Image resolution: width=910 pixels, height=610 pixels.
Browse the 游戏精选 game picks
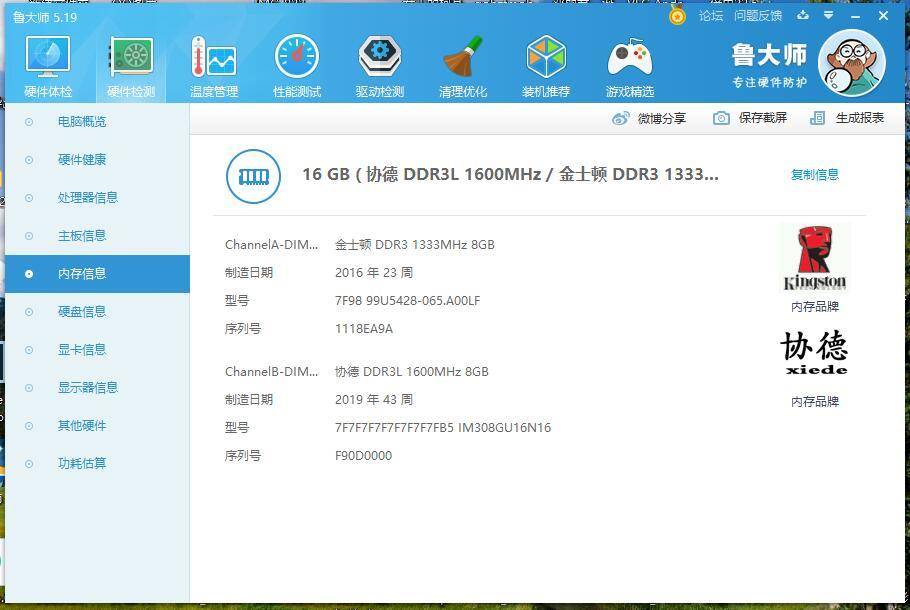click(x=628, y=65)
